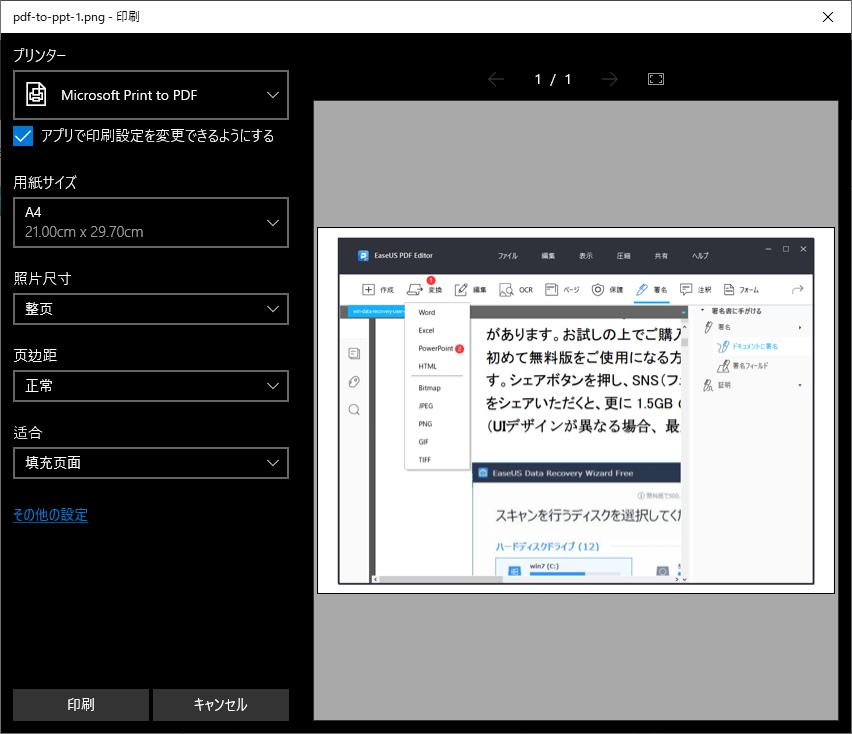This screenshot has height=734, width=852.
Task: Expand the 用紙サイズ A4 dropdown
Action: (151, 222)
